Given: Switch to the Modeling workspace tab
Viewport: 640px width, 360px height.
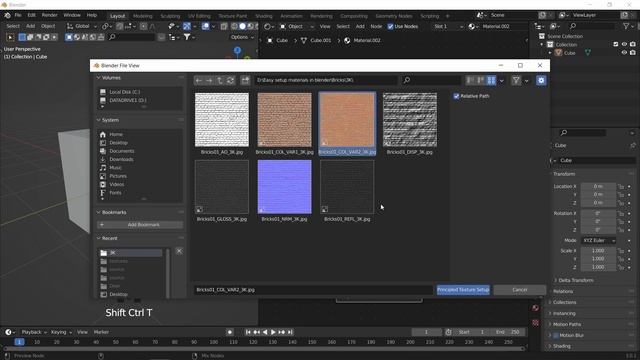Looking at the screenshot, I should point(142,16).
